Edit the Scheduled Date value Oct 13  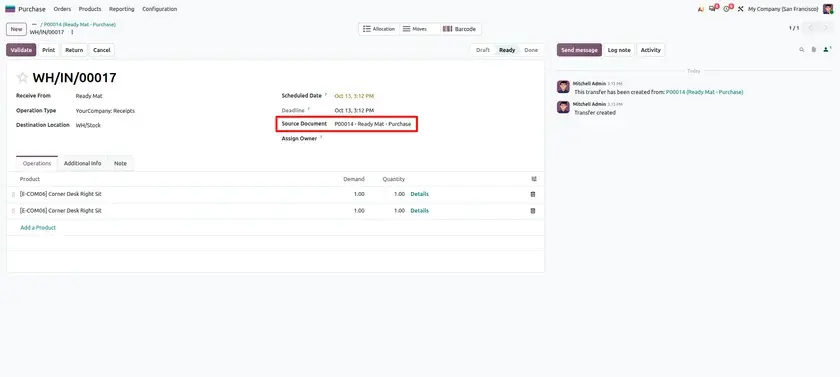354,96
